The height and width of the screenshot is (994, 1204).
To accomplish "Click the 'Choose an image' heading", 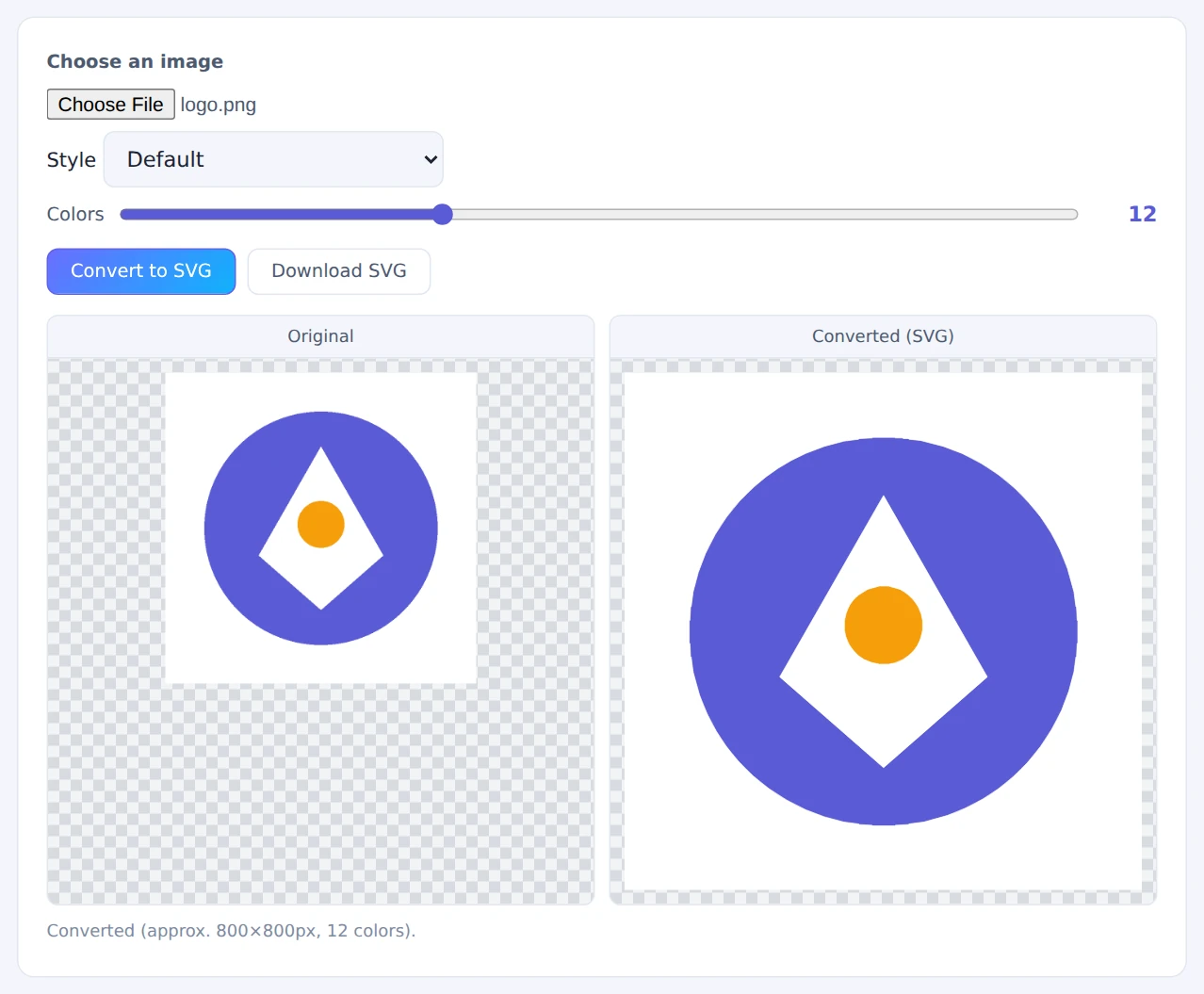I will coord(135,61).
